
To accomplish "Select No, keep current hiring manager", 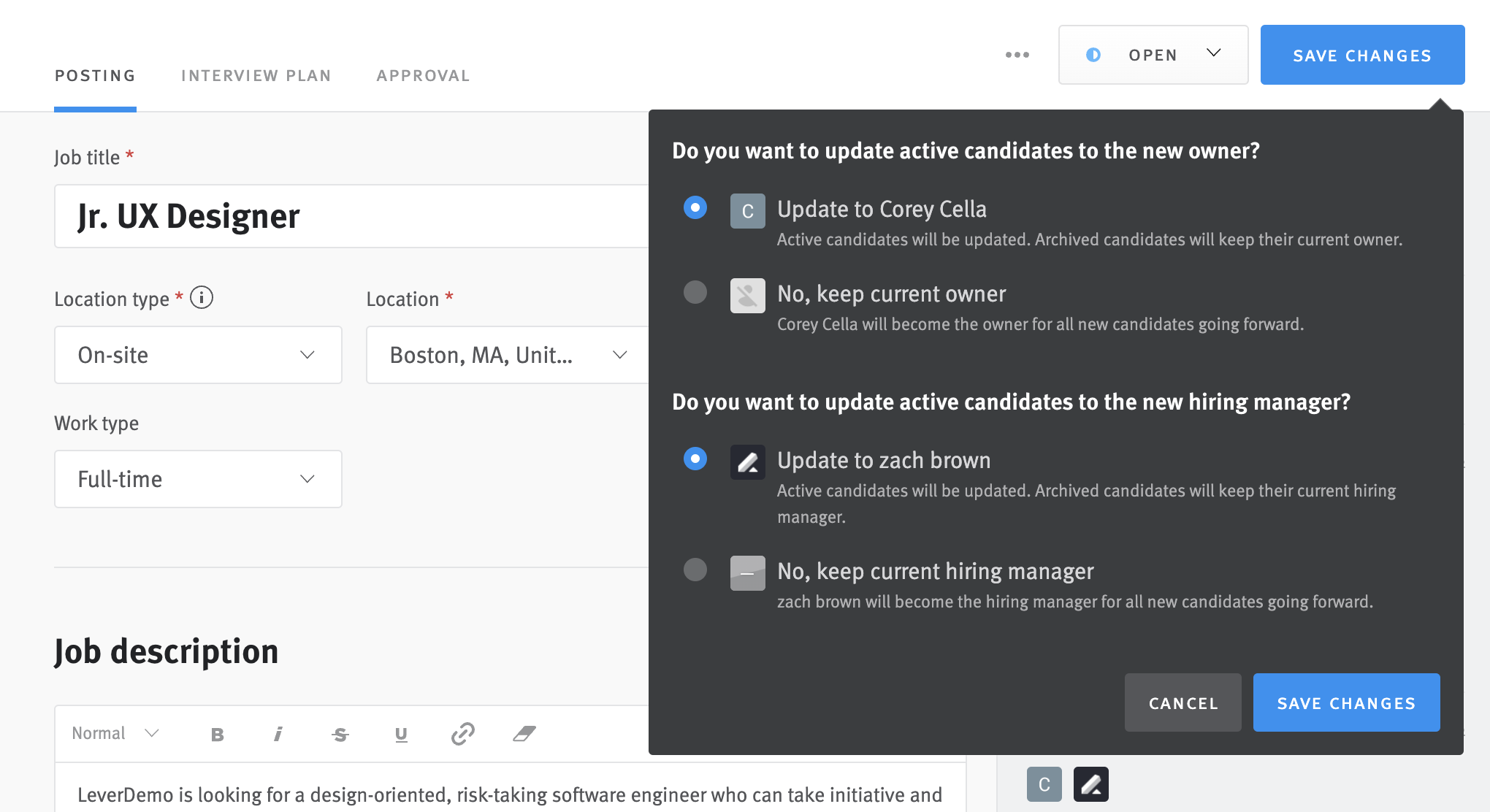I will [695, 570].
